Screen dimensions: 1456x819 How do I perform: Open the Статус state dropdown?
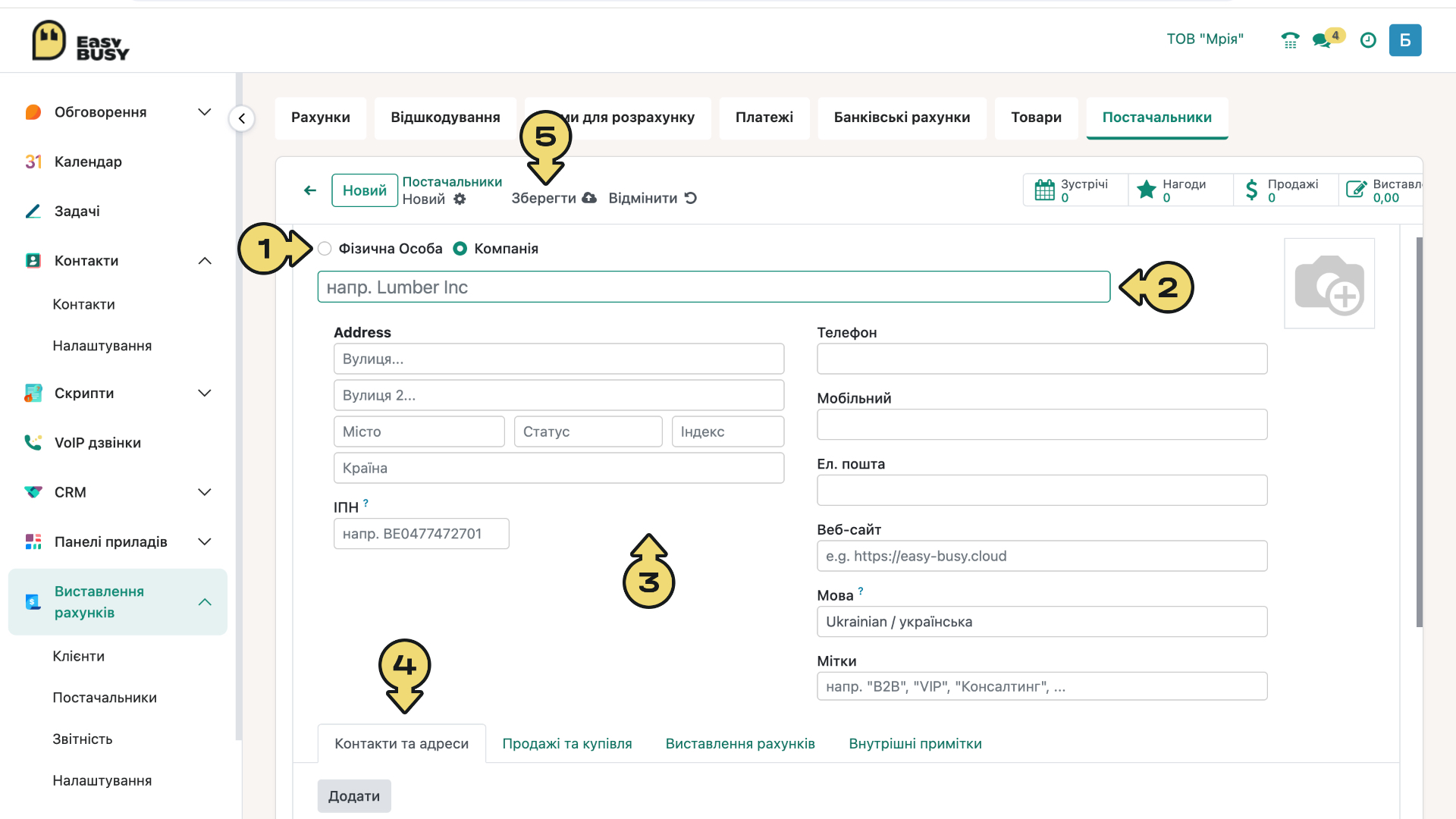[588, 431]
